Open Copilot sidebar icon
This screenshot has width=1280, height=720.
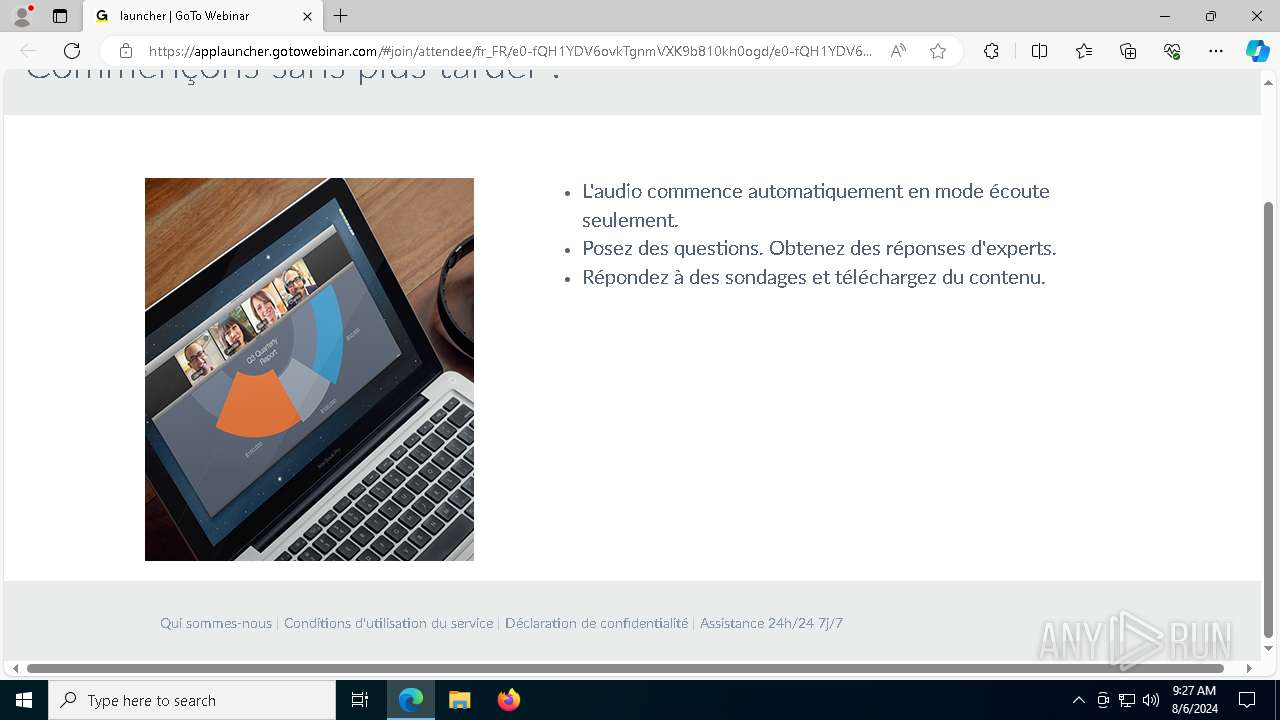click(1257, 51)
